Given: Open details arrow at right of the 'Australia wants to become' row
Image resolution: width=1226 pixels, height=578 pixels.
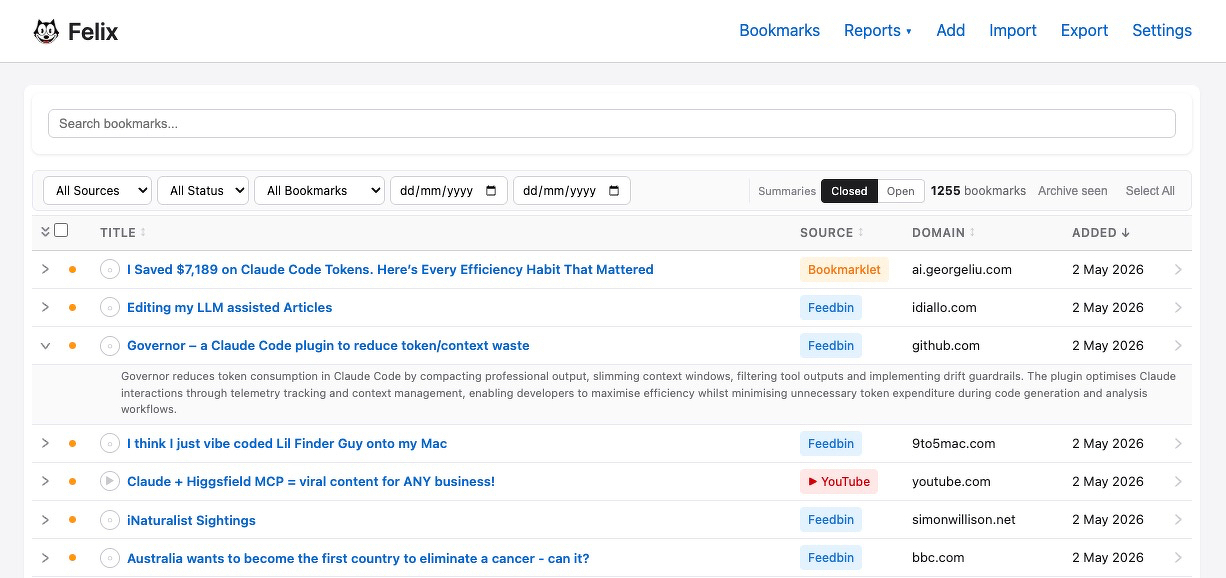Looking at the screenshot, I should click(1178, 558).
